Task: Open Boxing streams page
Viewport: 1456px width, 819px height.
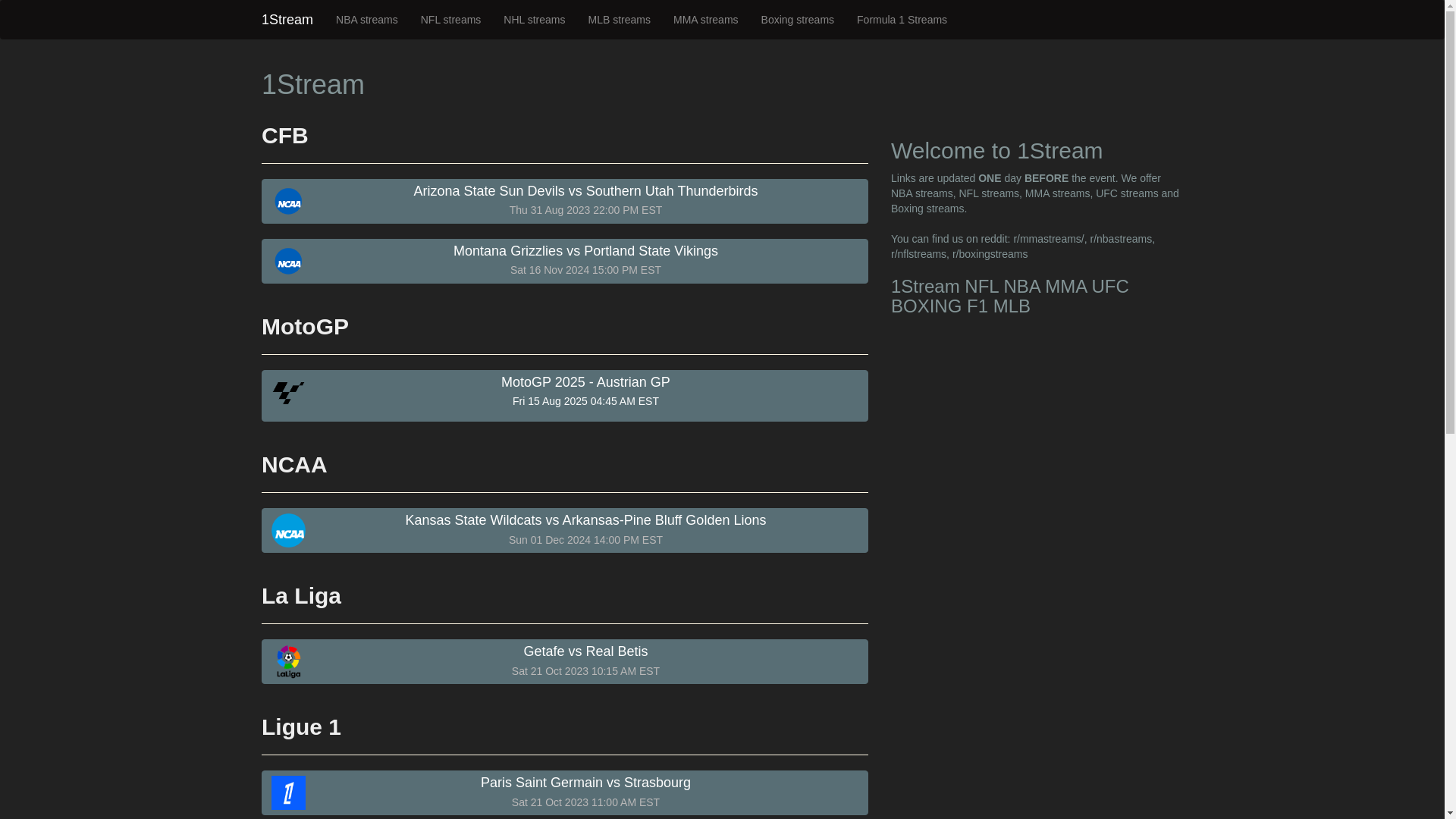Action: point(797,20)
